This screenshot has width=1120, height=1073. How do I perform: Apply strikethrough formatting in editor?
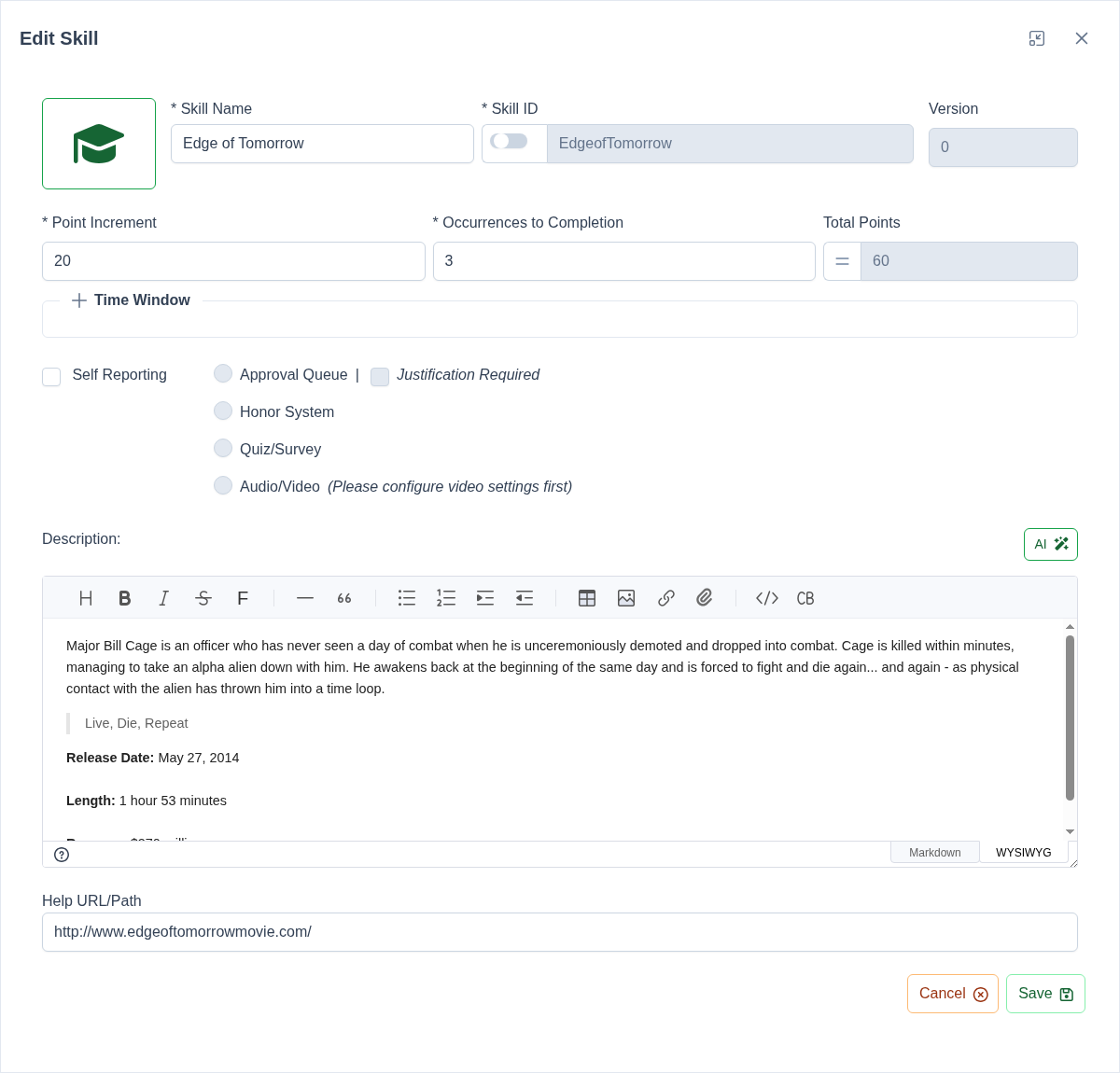coord(203,598)
